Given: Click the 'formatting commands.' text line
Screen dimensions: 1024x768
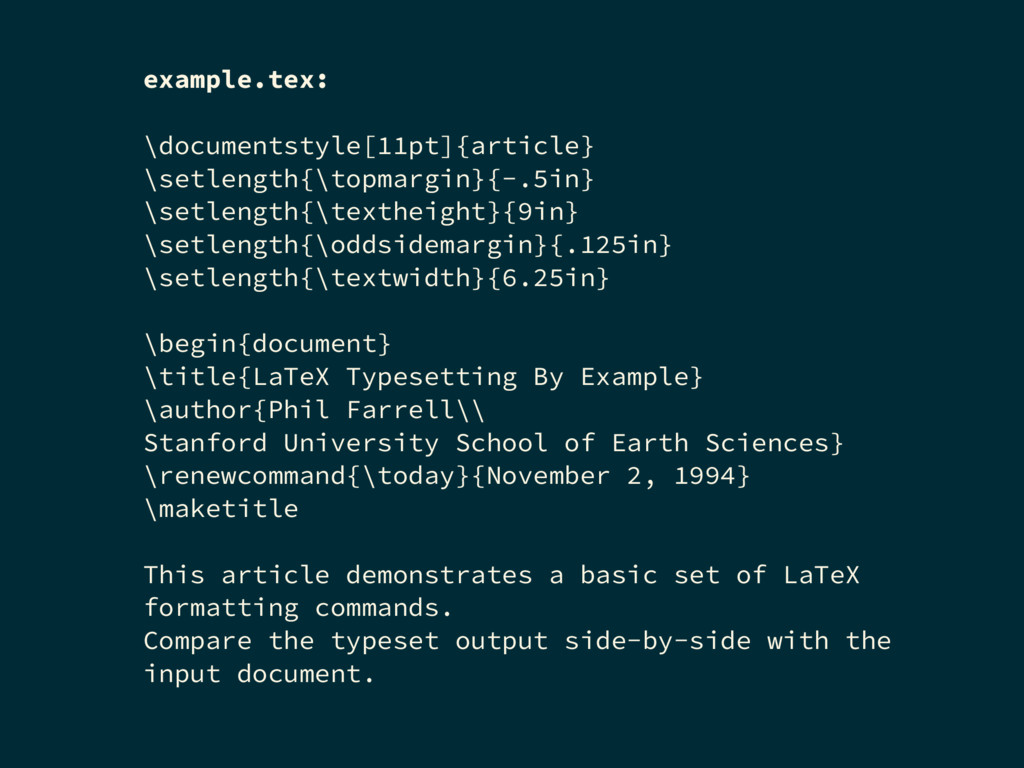Looking at the screenshot, I should [x=298, y=608].
